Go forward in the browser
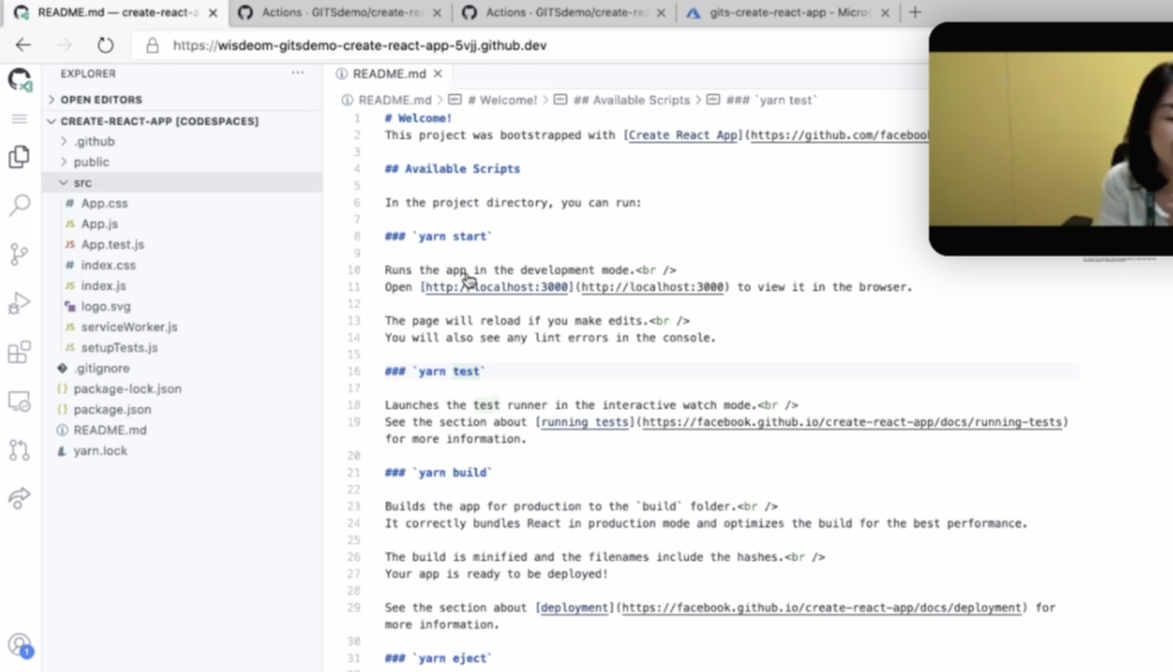The image size is (1173, 672). pos(64,45)
